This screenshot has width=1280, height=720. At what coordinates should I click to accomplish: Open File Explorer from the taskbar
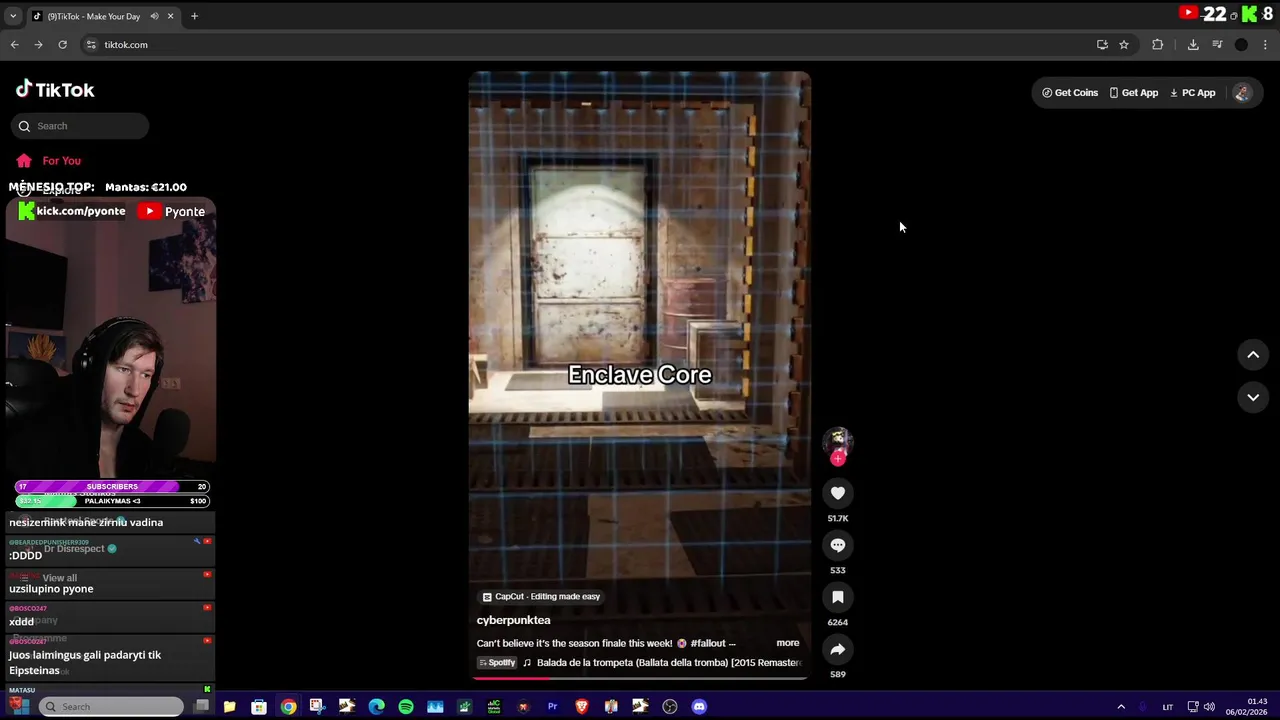229,706
